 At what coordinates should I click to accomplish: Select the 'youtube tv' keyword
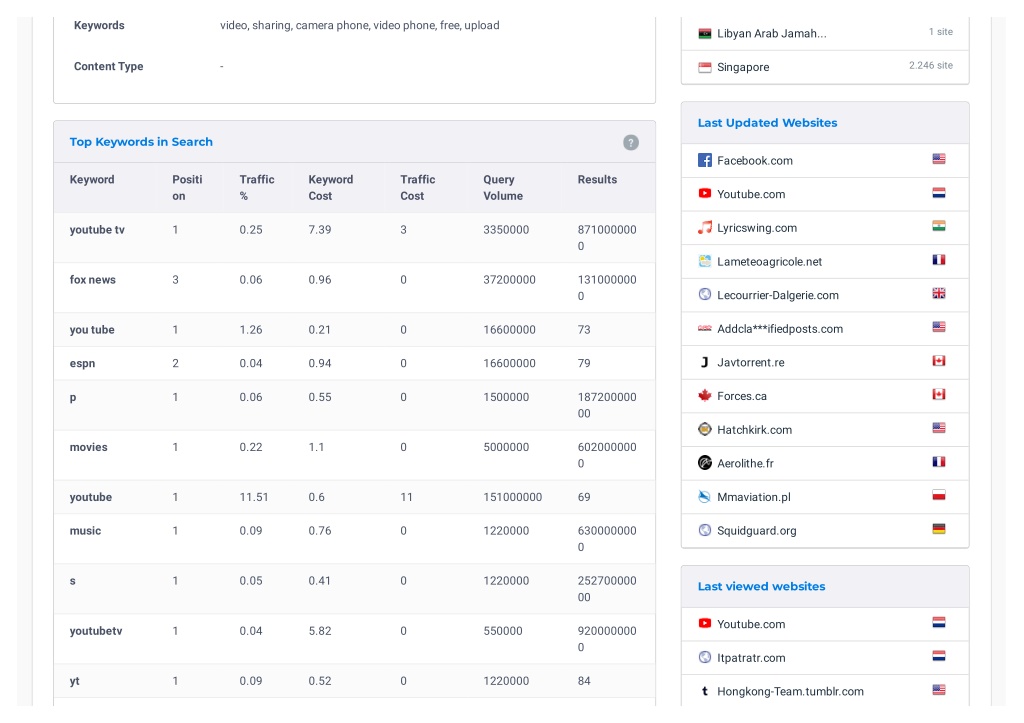97,230
